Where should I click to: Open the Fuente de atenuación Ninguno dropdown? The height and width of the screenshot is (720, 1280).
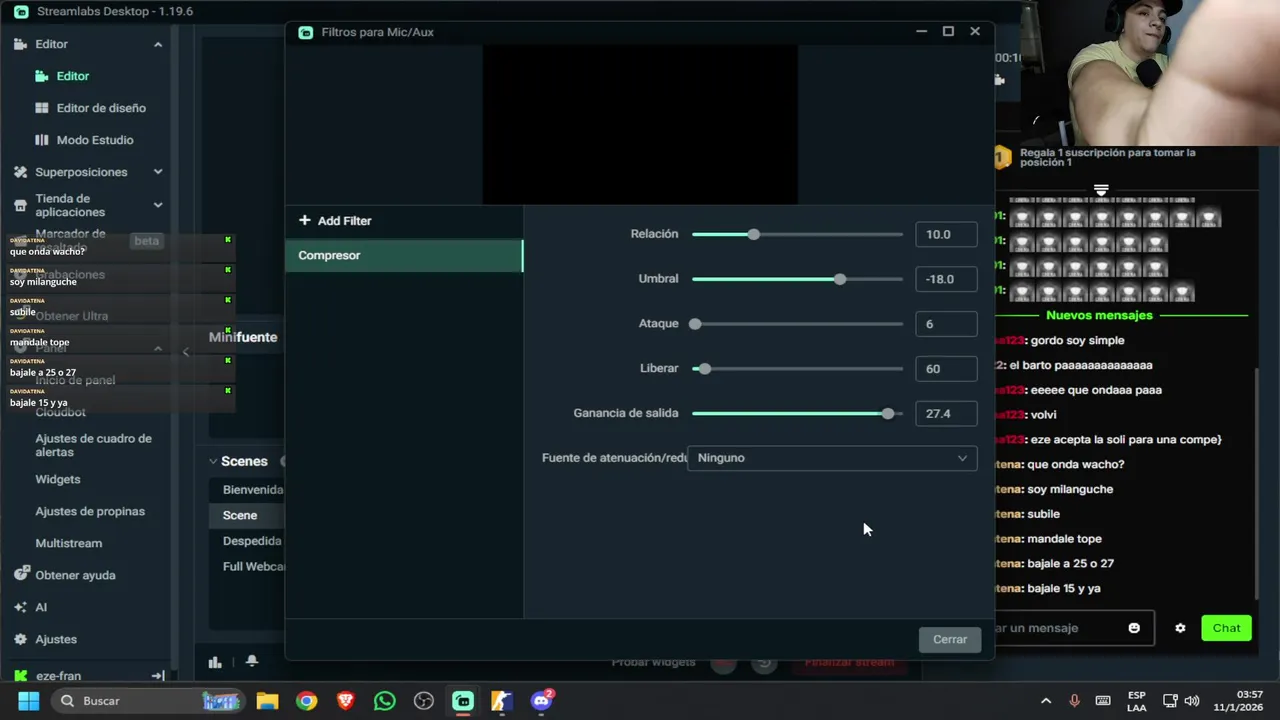click(832, 458)
